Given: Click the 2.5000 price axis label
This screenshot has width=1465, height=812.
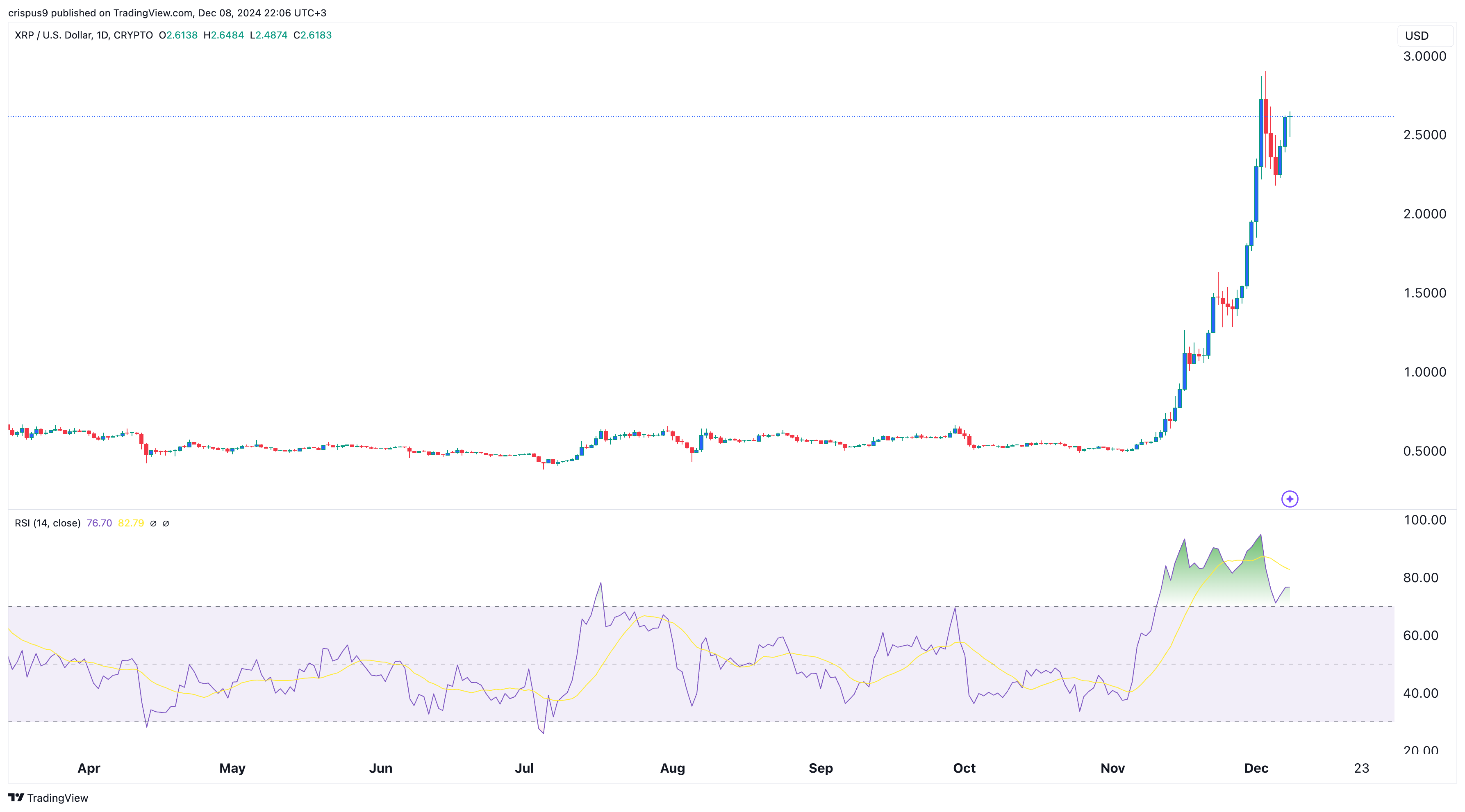Looking at the screenshot, I should [x=1424, y=135].
